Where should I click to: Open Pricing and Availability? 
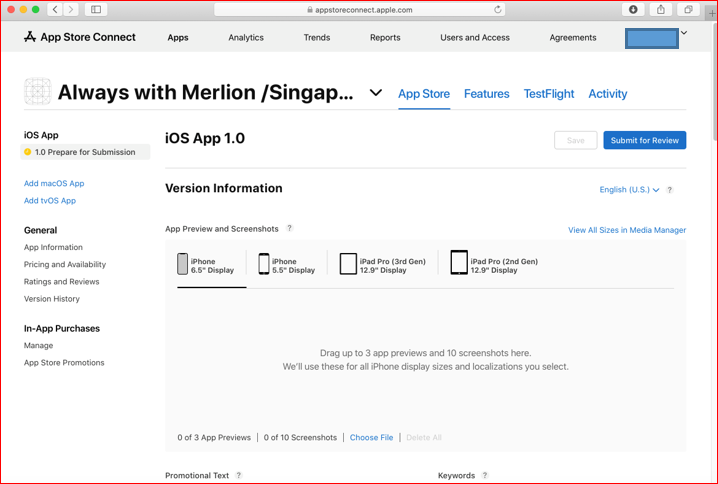pyautogui.click(x=65, y=264)
